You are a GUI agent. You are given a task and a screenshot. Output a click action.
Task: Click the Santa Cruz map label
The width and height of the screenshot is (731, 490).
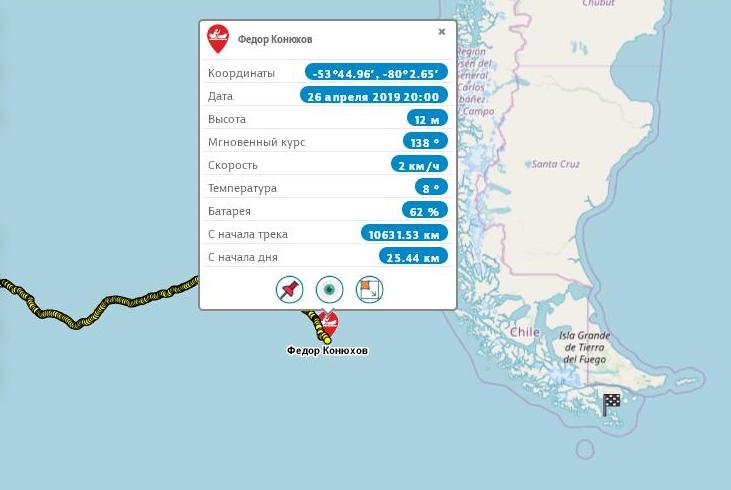(x=556, y=164)
